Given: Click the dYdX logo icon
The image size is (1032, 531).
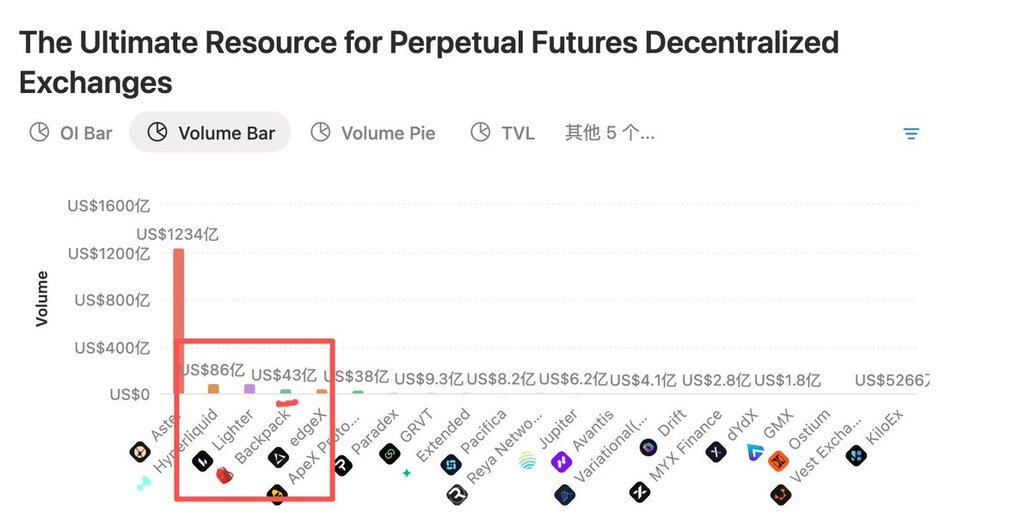Looking at the screenshot, I should pyautogui.click(x=716, y=452).
